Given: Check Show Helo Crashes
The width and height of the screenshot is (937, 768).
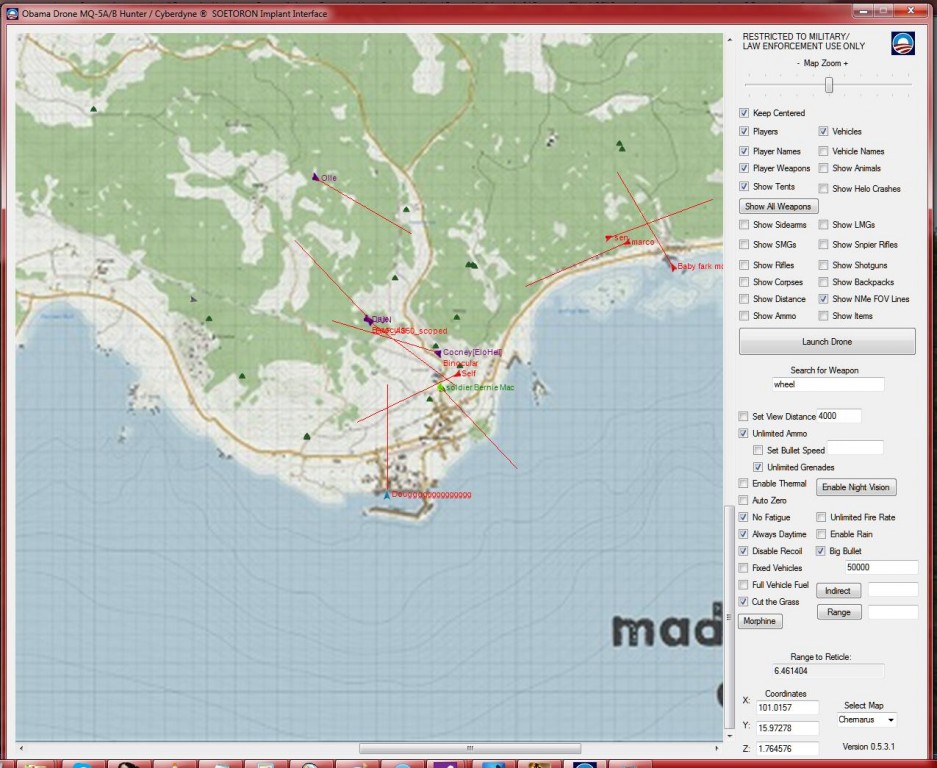Looking at the screenshot, I should coord(823,188).
